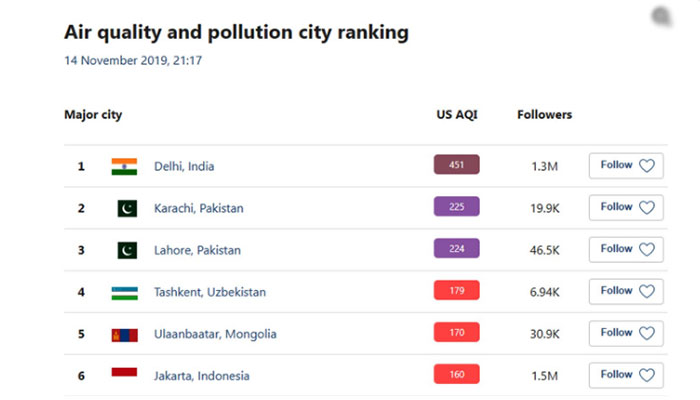Click the India flag icon
Viewport: 700px width, 400px height.
coord(124,166)
